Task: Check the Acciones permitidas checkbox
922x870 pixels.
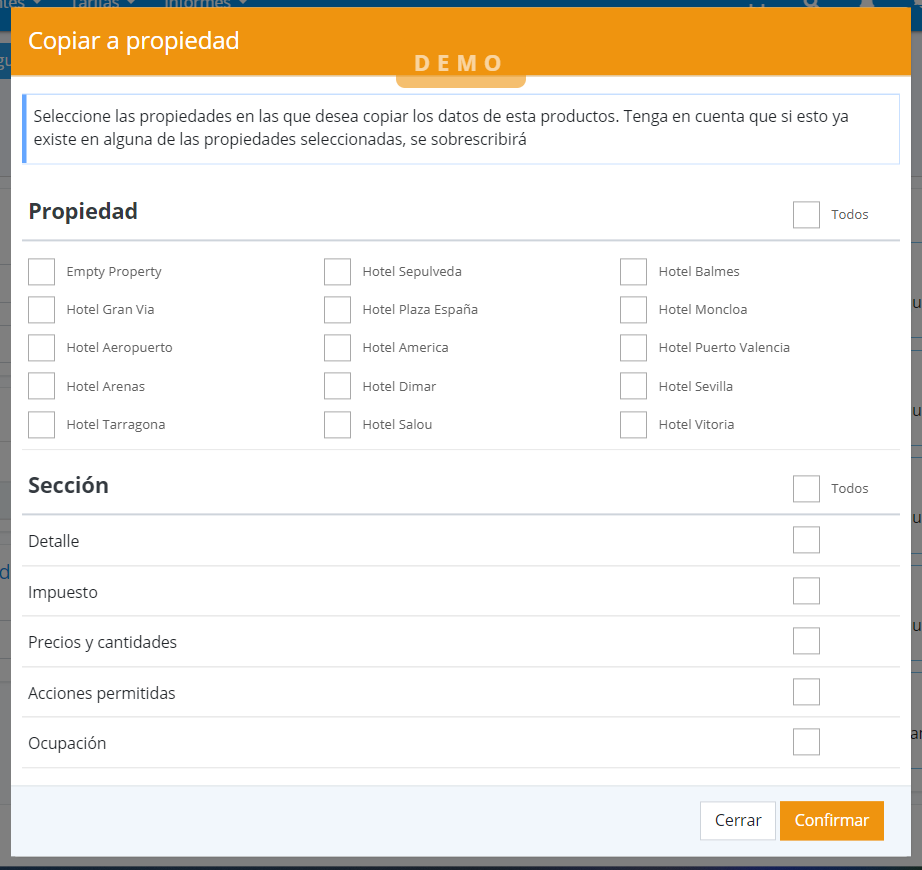Action: (x=807, y=692)
